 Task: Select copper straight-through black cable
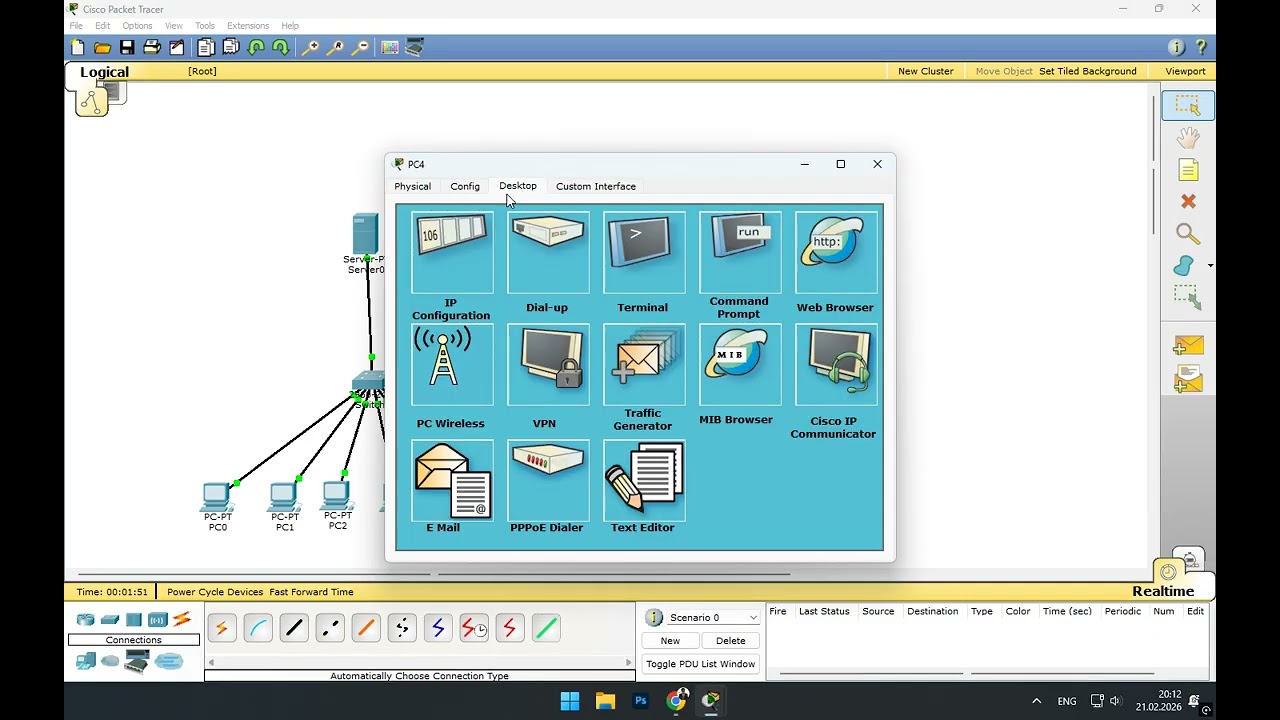(x=294, y=628)
